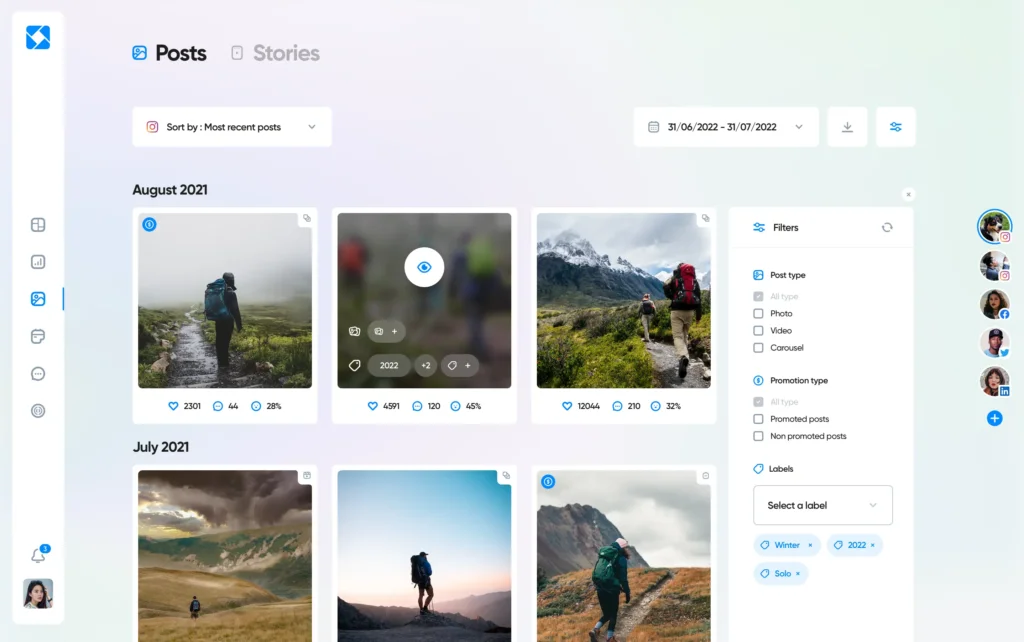Reset filters with the refresh icon

click(886, 228)
